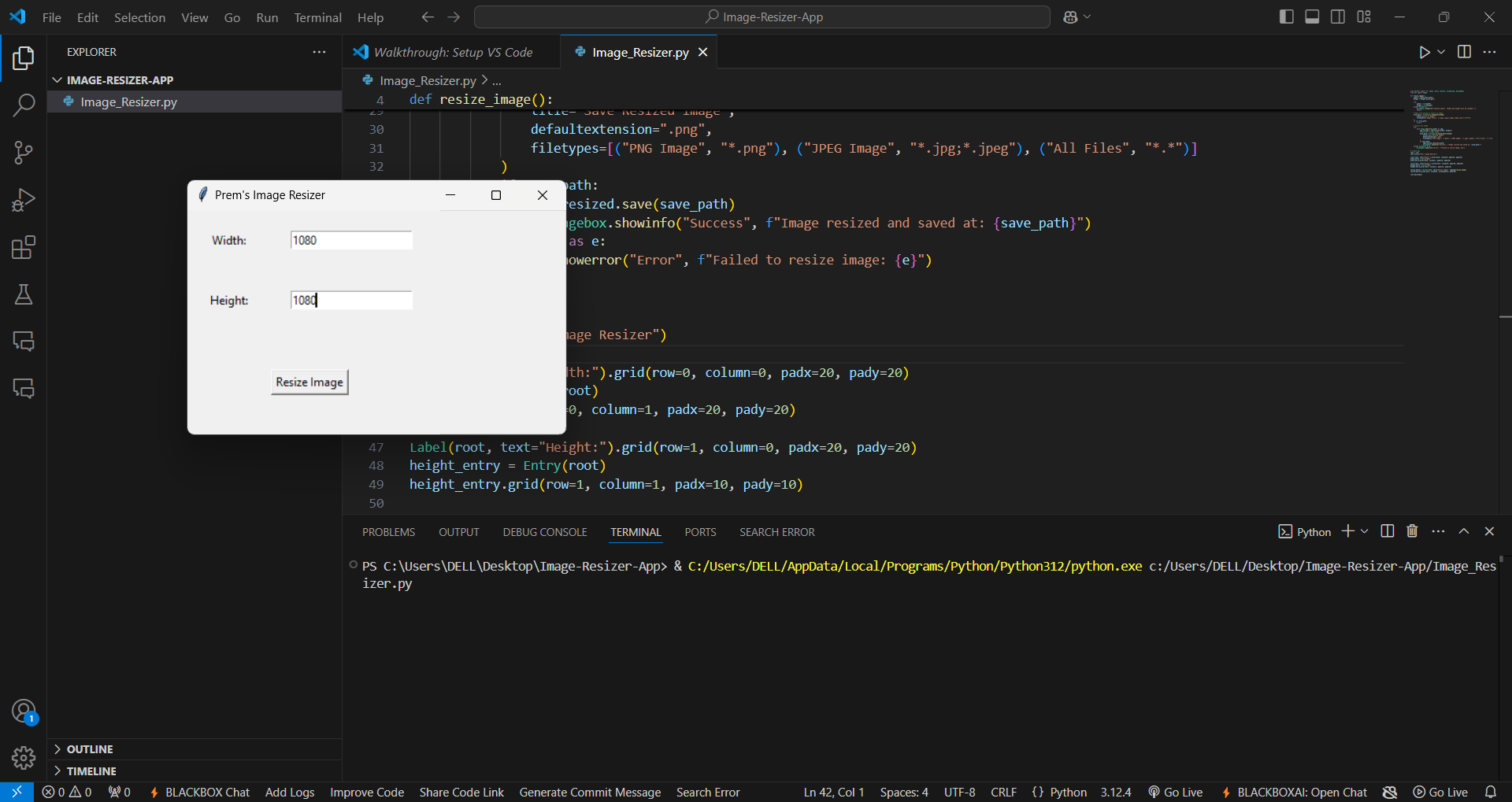The height and width of the screenshot is (802, 1512).
Task: Maximize panel size with the chevron
Action: click(x=1464, y=531)
